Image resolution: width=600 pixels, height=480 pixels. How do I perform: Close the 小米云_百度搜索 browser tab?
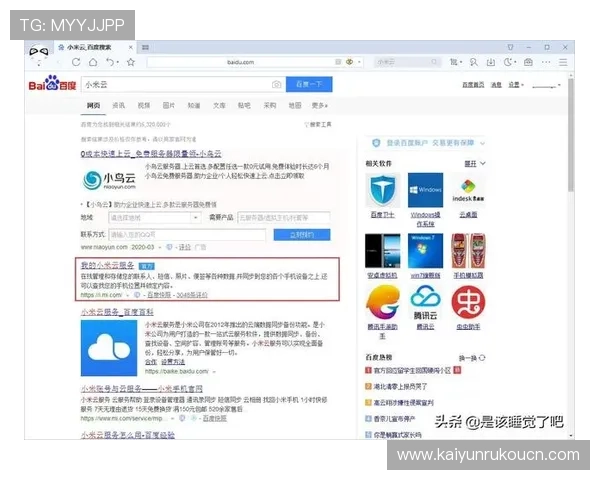coord(130,47)
